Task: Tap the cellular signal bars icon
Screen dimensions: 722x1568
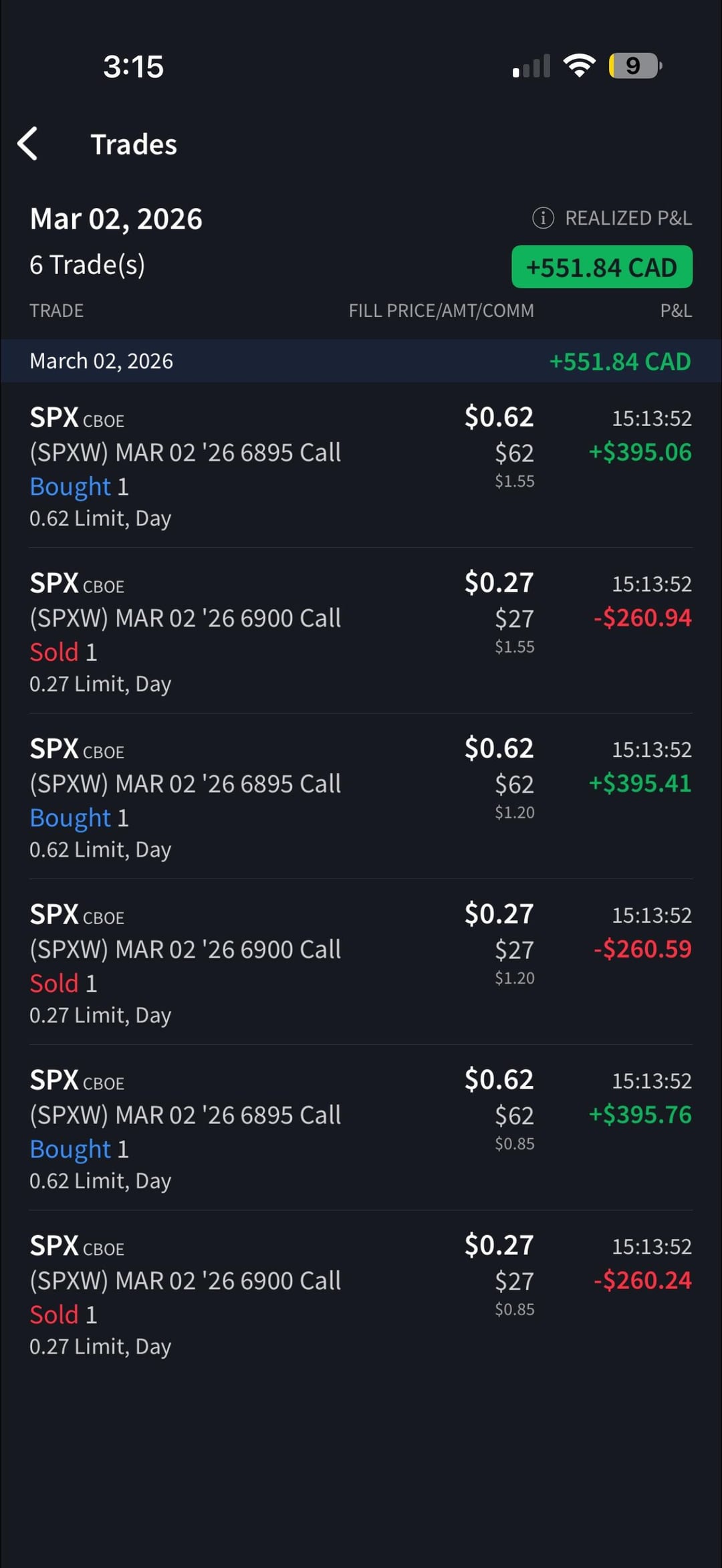Action: pos(531,66)
